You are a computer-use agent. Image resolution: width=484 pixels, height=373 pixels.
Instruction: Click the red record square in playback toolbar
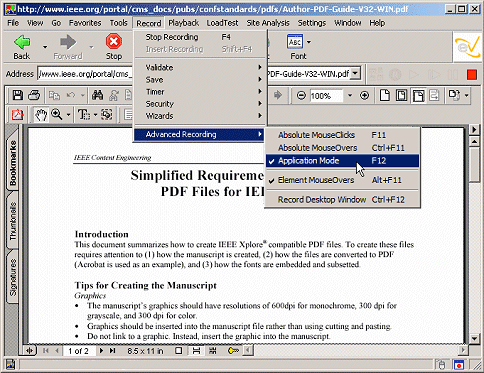[x=472, y=74]
